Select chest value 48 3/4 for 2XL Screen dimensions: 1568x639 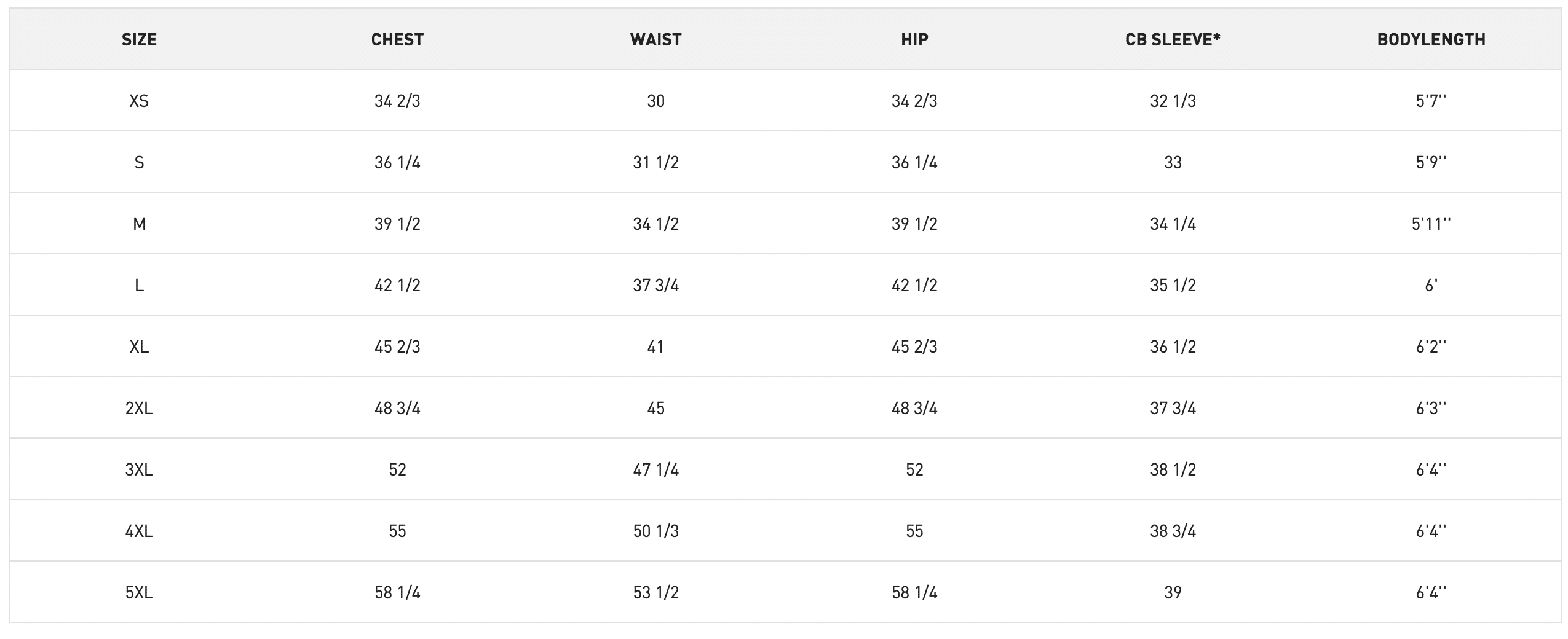click(397, 408)
